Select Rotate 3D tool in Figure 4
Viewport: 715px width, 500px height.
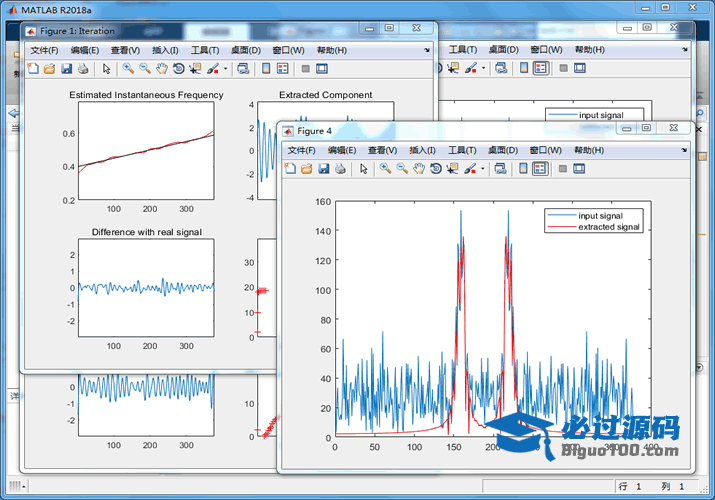pos(435,169)
